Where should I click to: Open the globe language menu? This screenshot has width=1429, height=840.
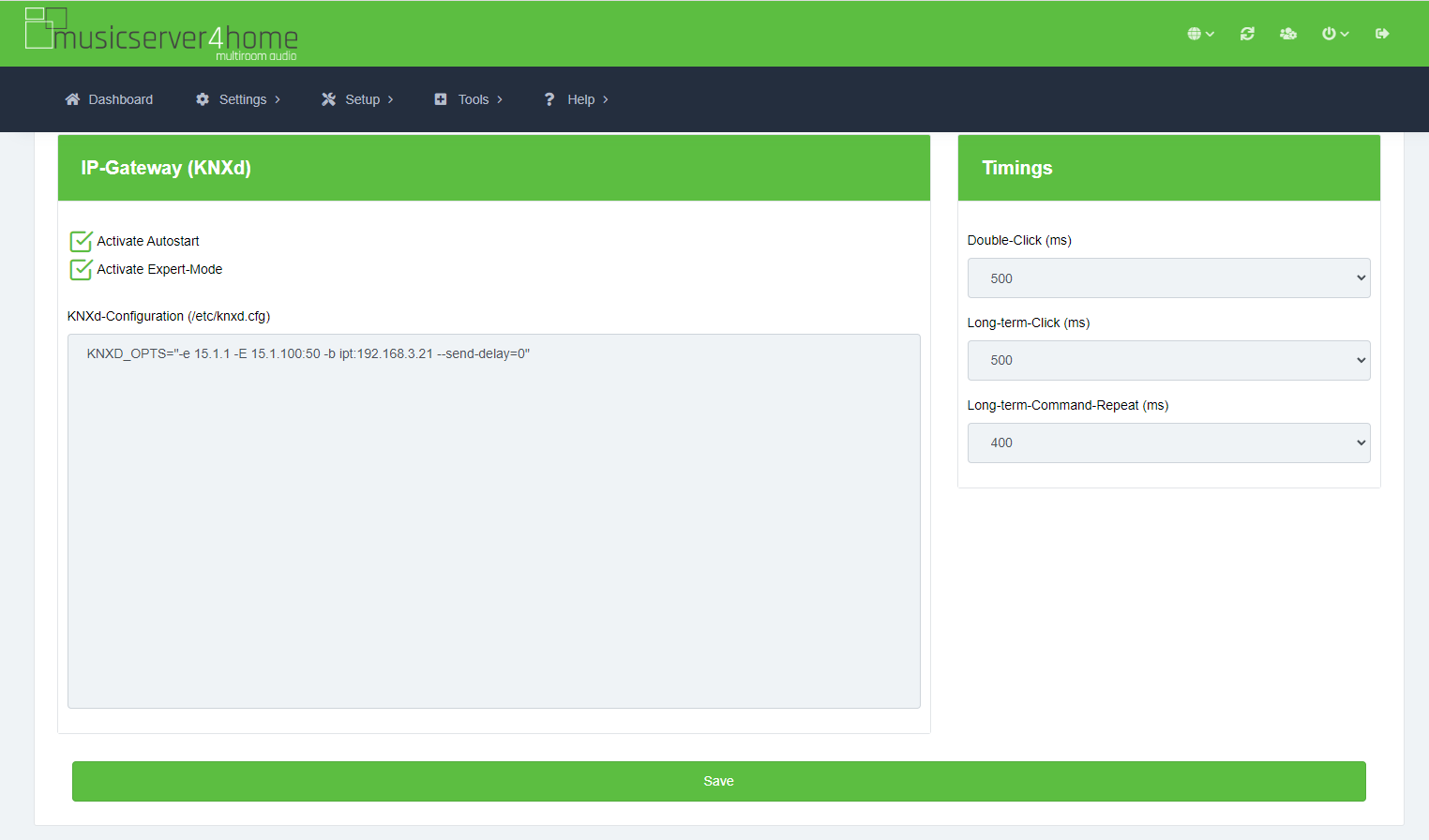pyautogui.click(x=1200, y=34)
